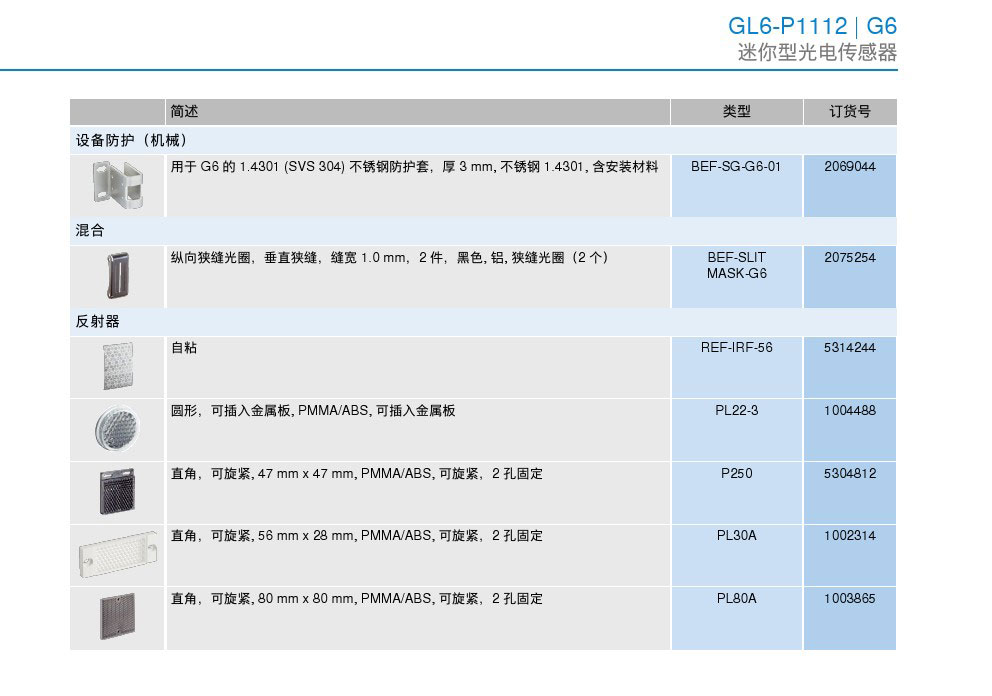The height and width of the screenshot is (696, 992).
Task: Click the 47 mm x 47 mm description
Action: [357, 473]
